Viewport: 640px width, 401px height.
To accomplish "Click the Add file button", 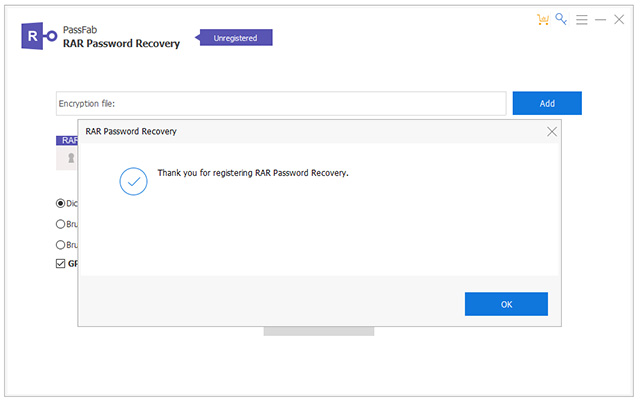I will (x=547, y=103).
